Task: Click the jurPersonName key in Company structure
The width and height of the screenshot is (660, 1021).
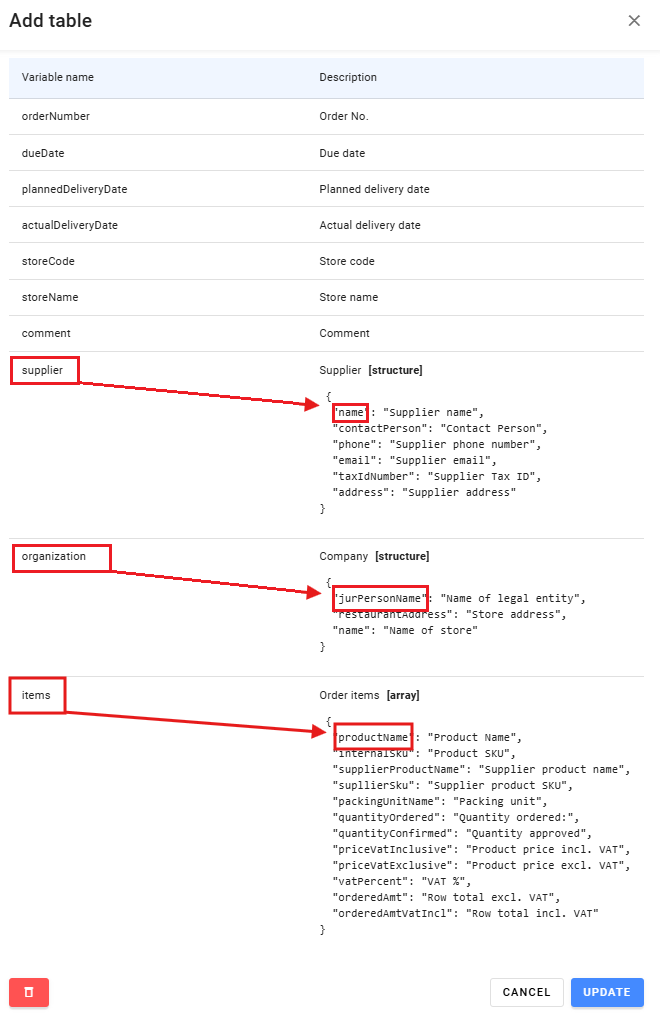Action: tap(380, 598)
